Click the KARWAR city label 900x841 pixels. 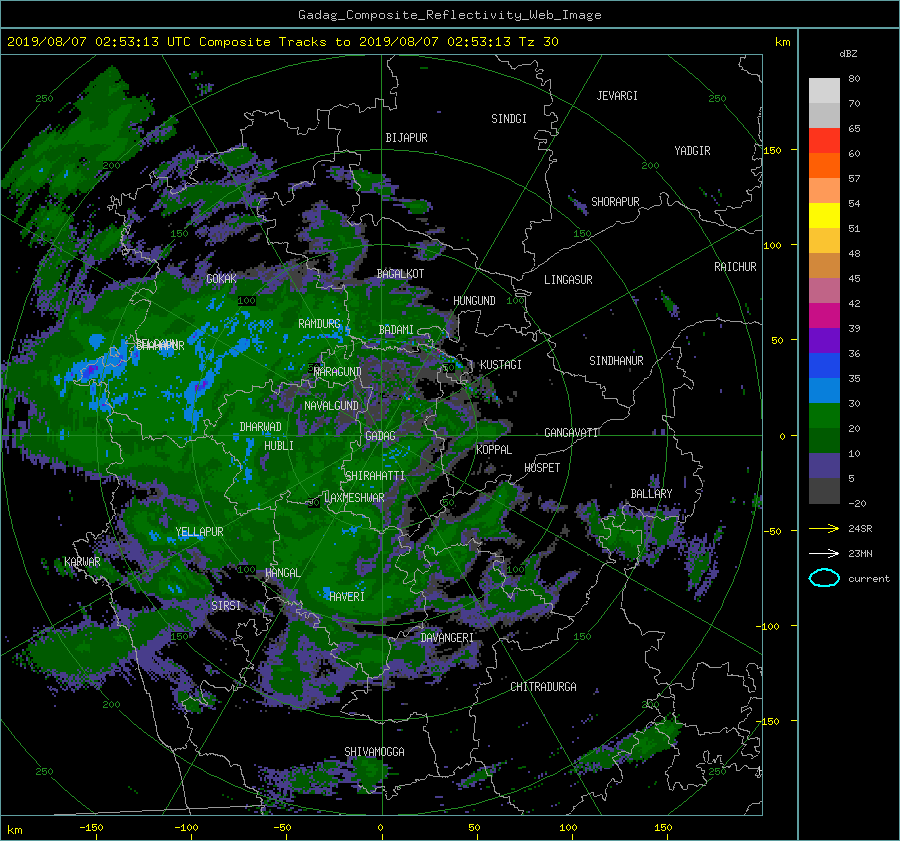pyautogui.click(x=82, y=562)
